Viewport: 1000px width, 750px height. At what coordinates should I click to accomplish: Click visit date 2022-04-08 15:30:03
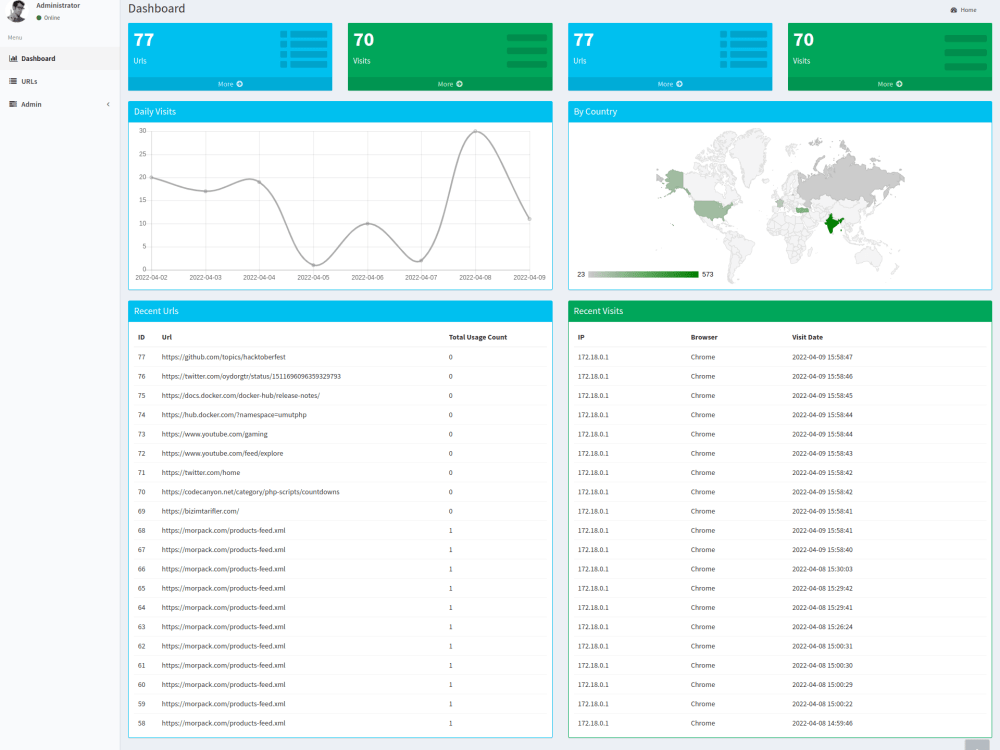point(822,569)
